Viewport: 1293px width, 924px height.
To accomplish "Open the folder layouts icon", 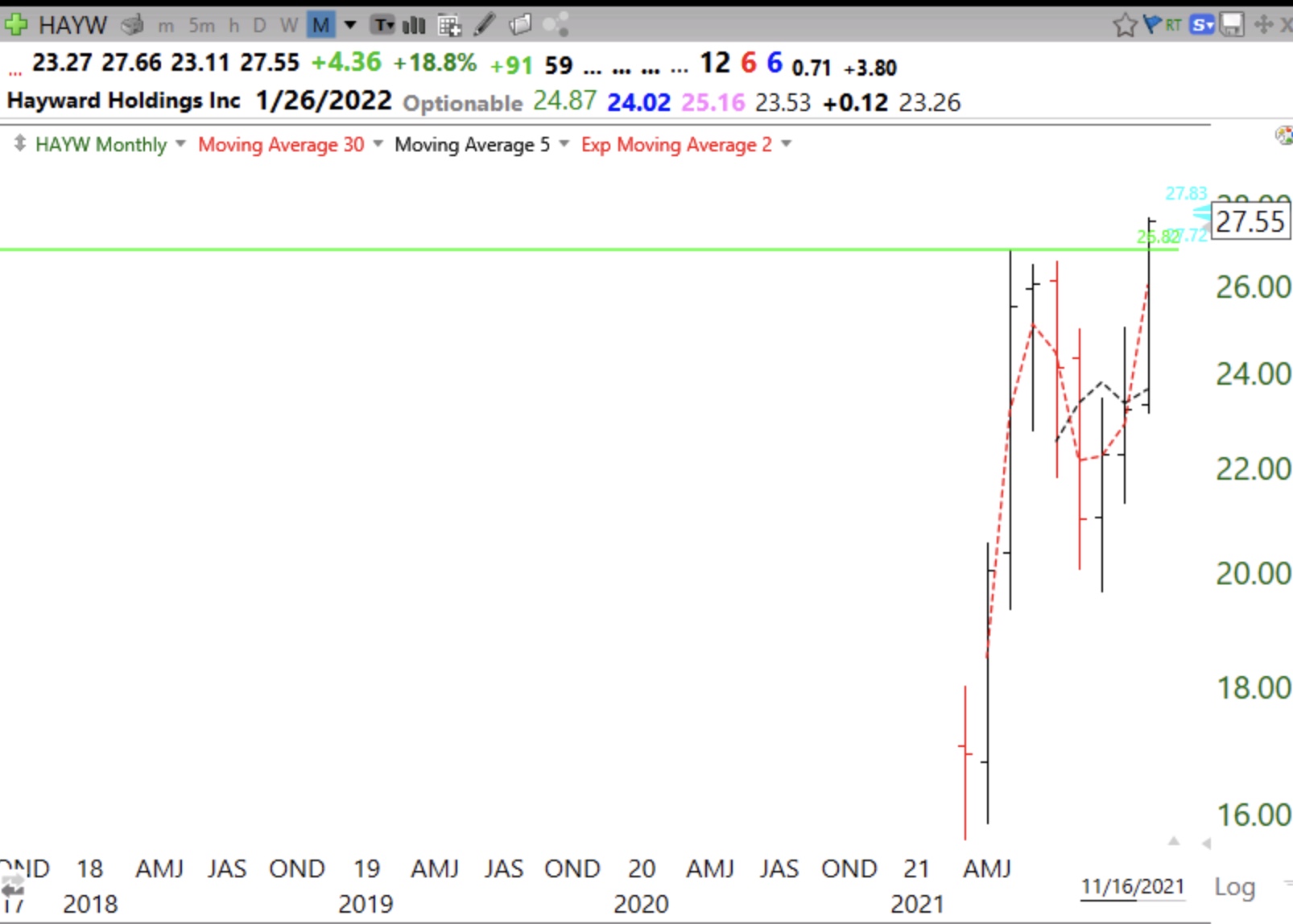I will click(520, 25).
